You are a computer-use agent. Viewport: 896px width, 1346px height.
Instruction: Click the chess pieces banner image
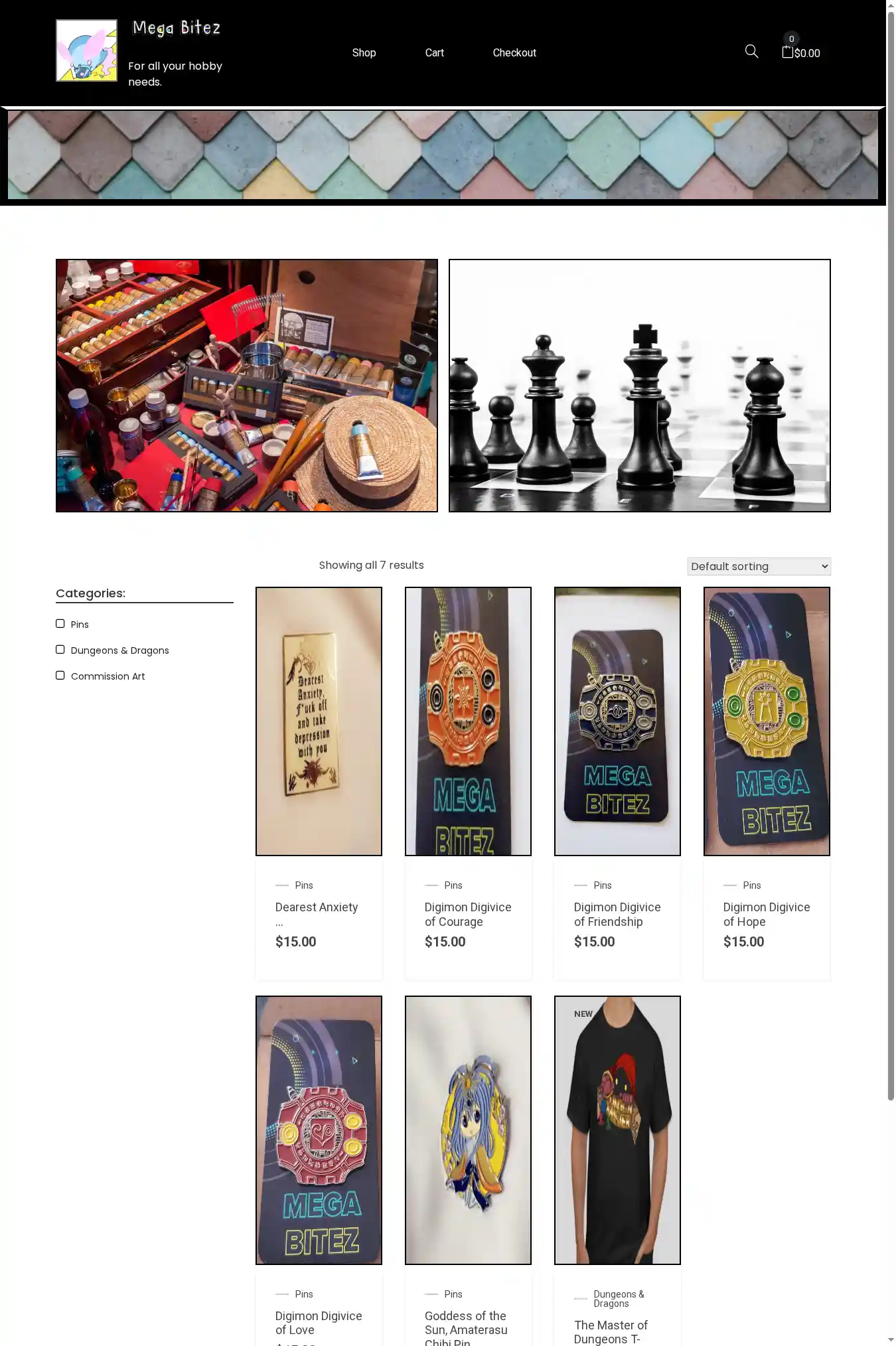point(640,386)
